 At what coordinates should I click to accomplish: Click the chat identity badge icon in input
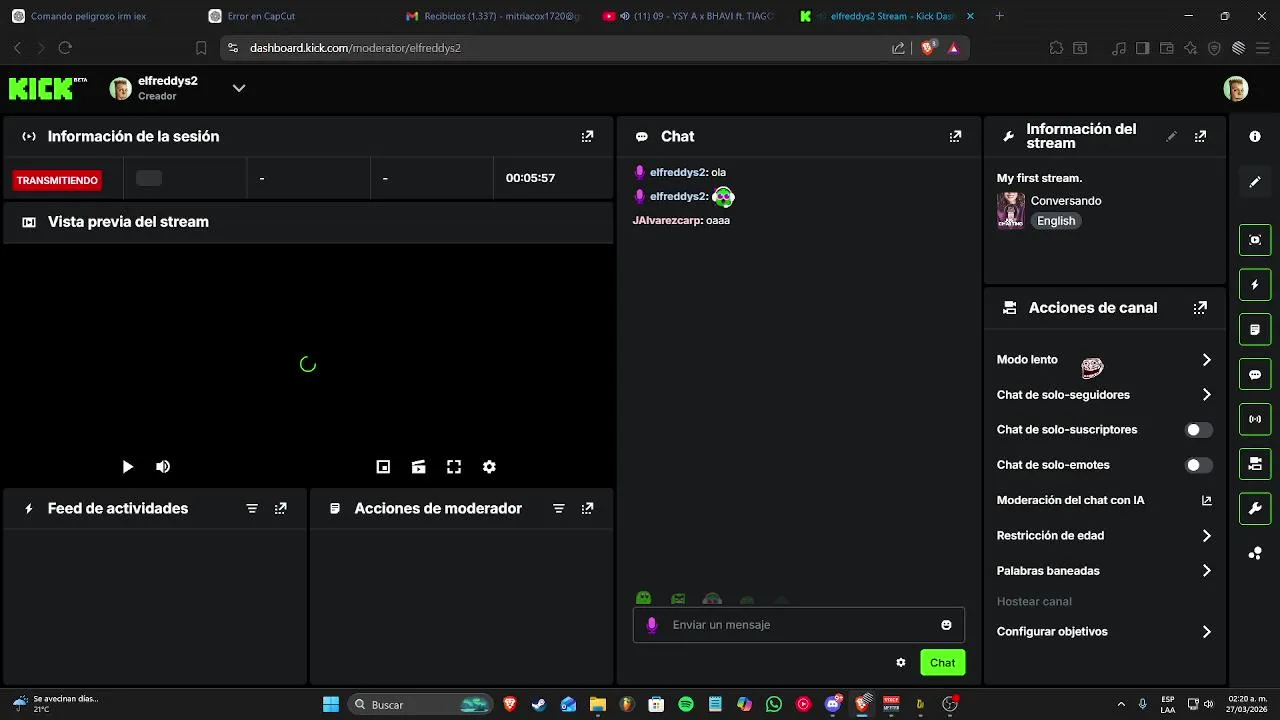(x=652, y=625)
